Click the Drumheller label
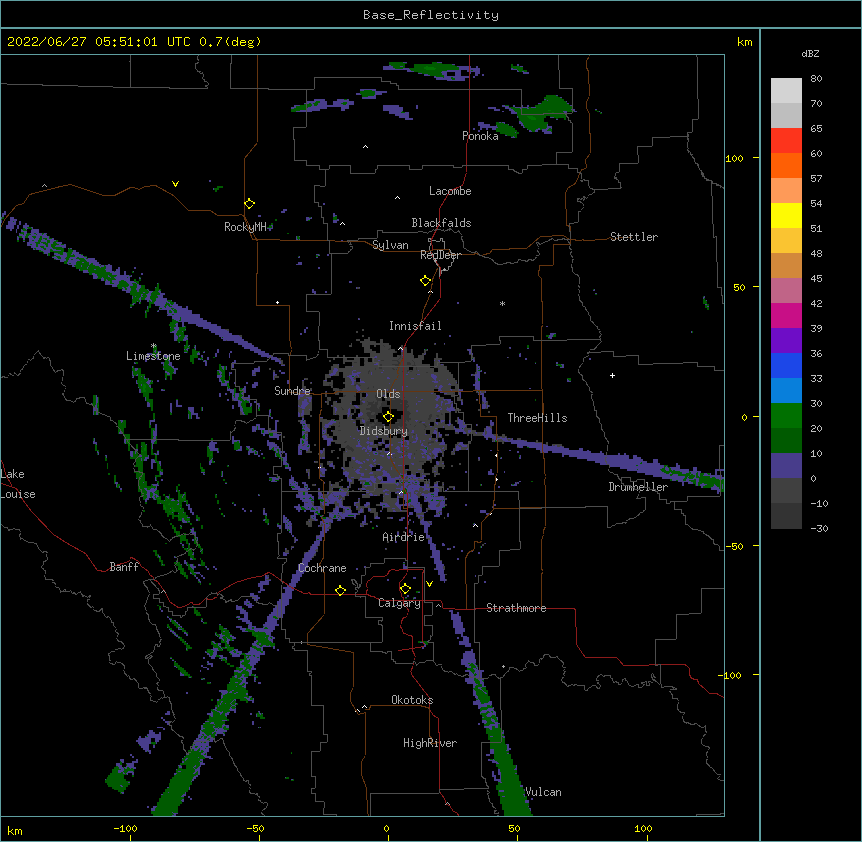The height and width of the screenshot is (842, 862). [x=638, y=487]
